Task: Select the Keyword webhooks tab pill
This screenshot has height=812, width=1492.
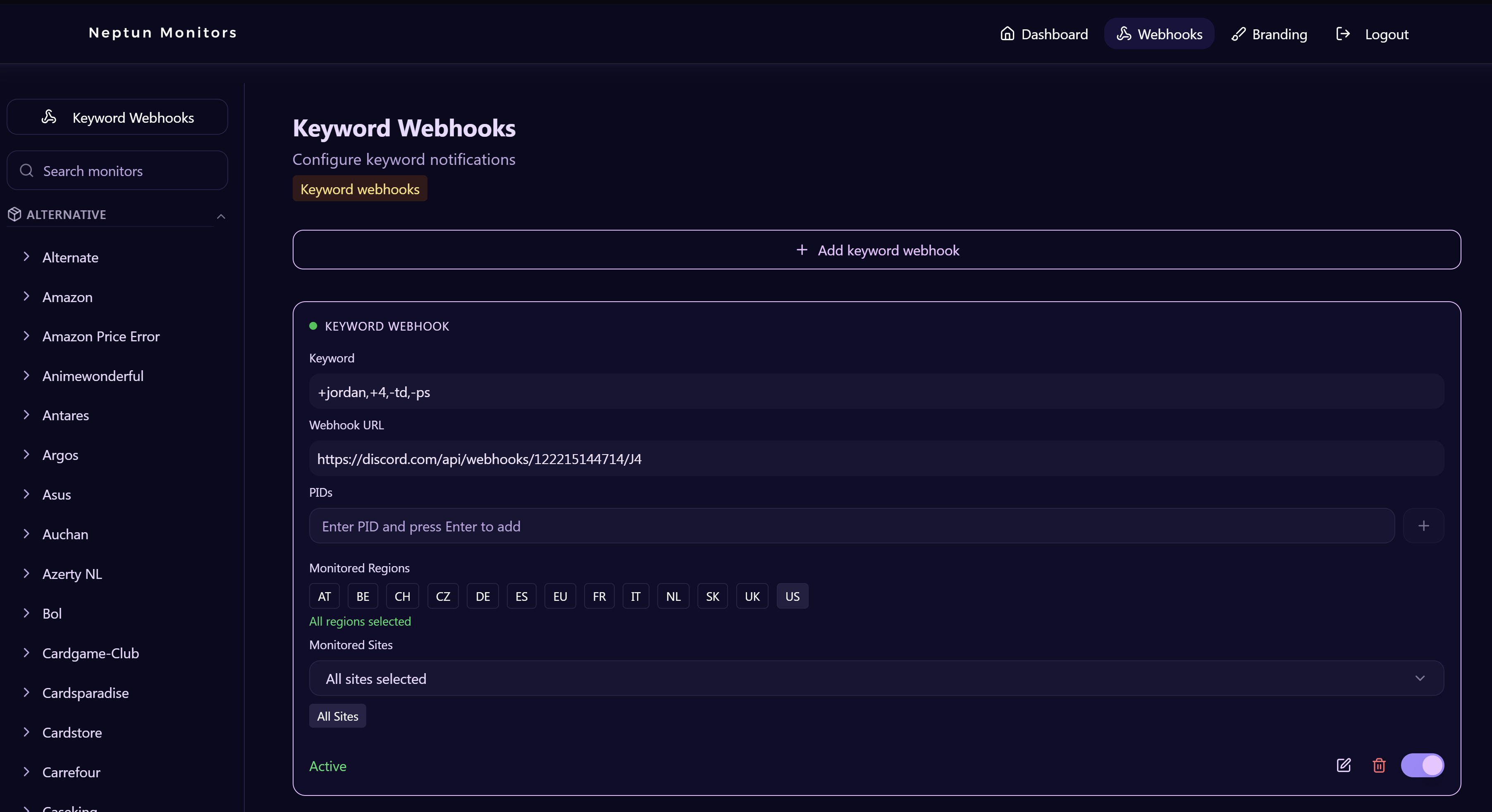Action: pos(360,189)
